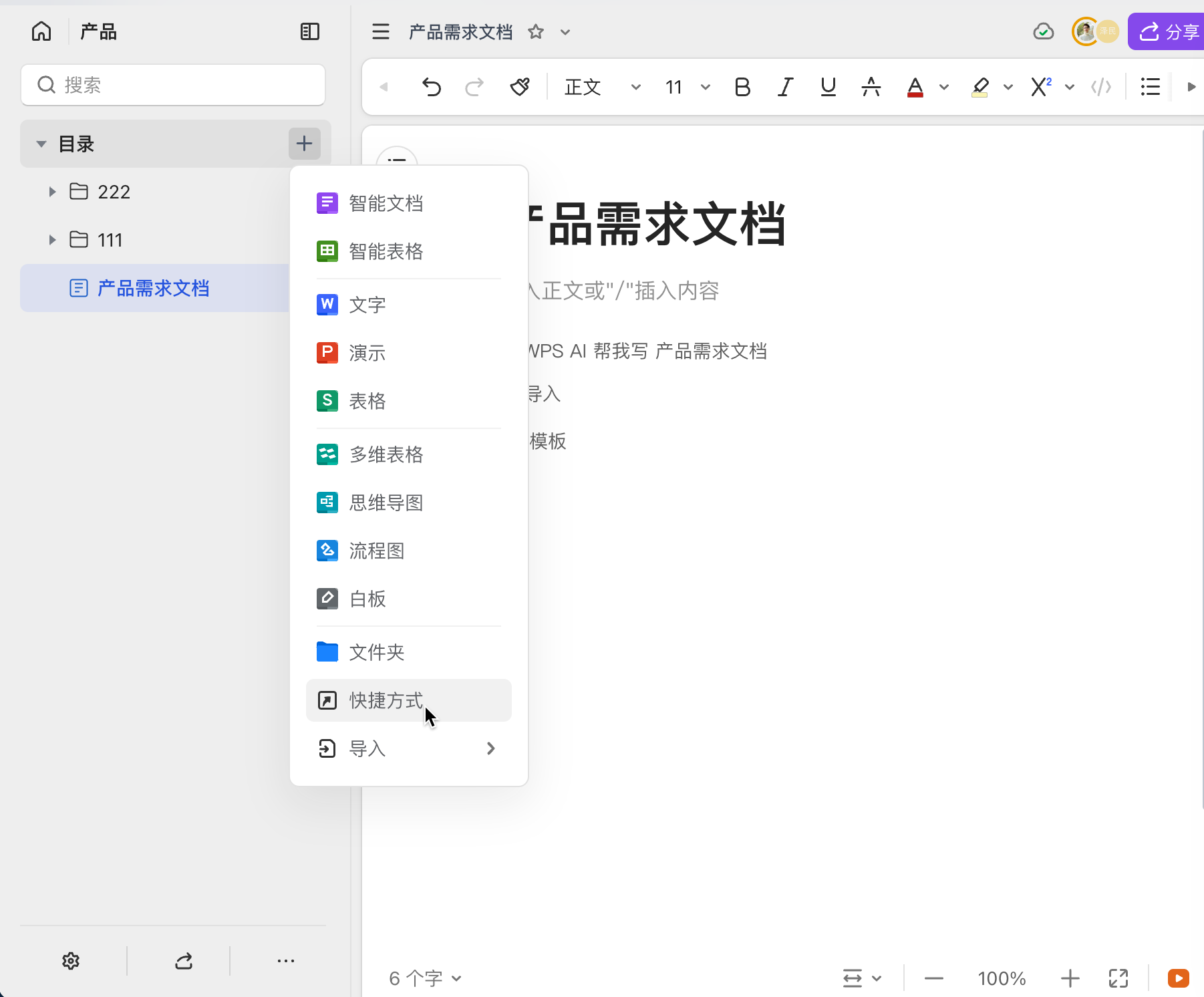Toggle strikethrough formatting

[871, 87]
